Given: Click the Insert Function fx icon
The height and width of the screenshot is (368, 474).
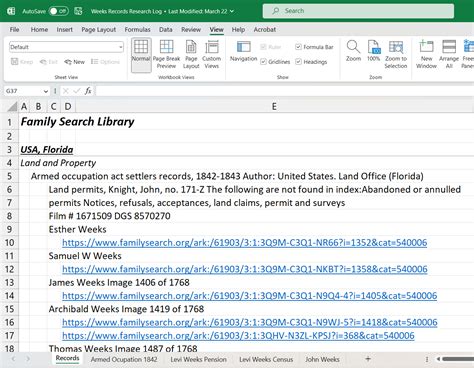Looking at the screenshot, I should 88,91.
